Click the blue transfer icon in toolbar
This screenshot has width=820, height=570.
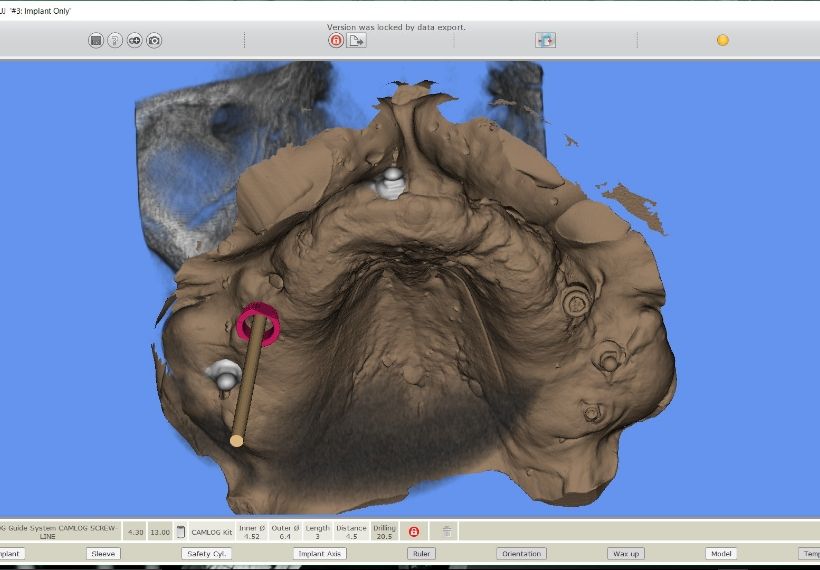point(545,40)
